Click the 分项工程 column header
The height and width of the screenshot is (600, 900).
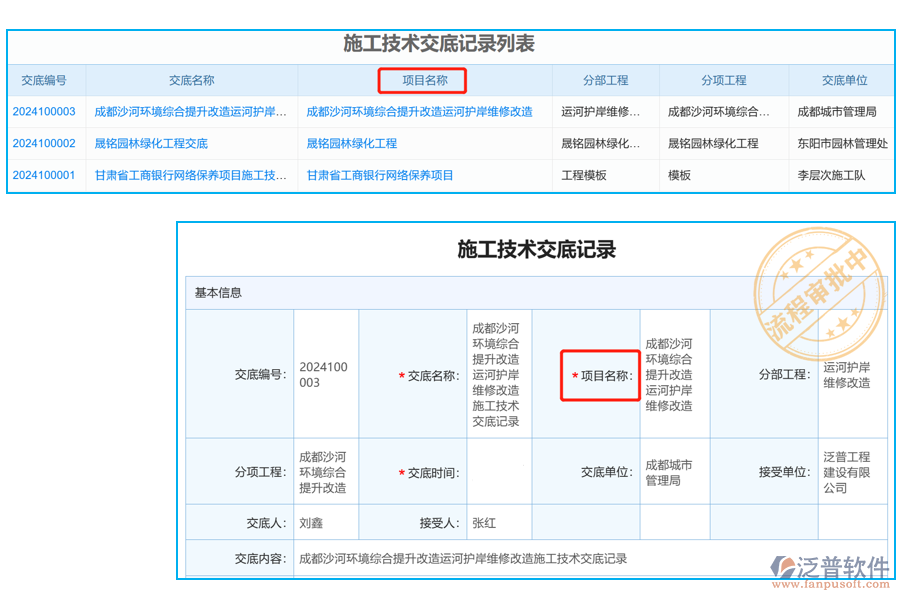pyautogui.click(x=723, y=80)
